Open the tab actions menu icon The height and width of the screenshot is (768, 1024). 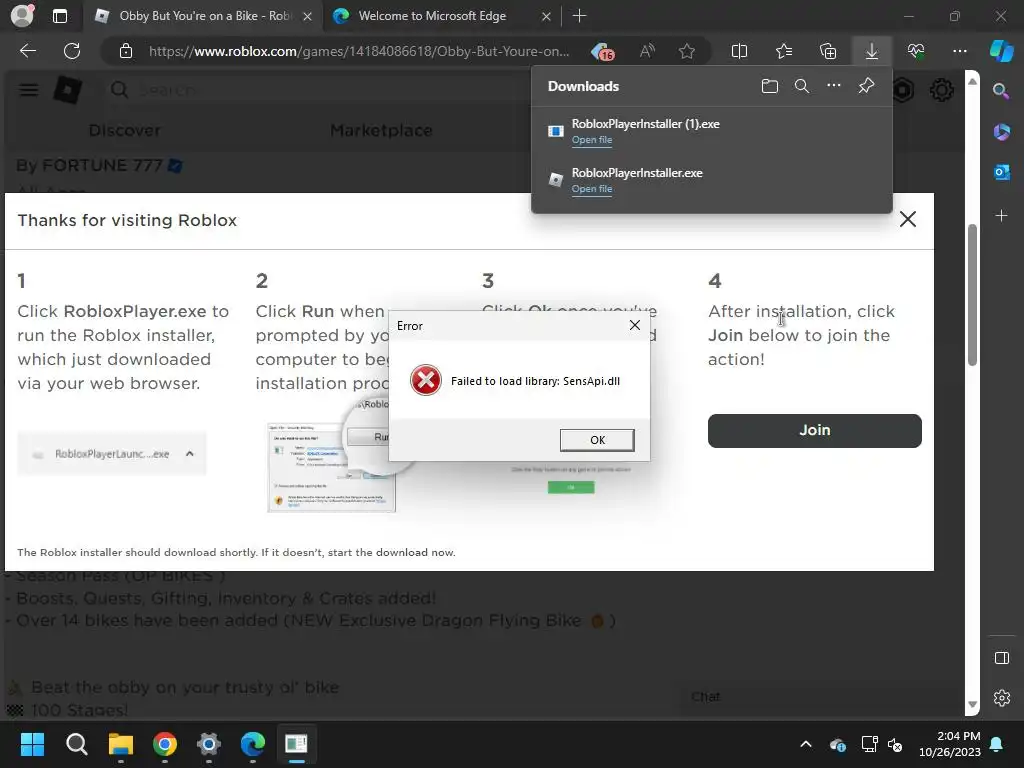coord(59,16)
